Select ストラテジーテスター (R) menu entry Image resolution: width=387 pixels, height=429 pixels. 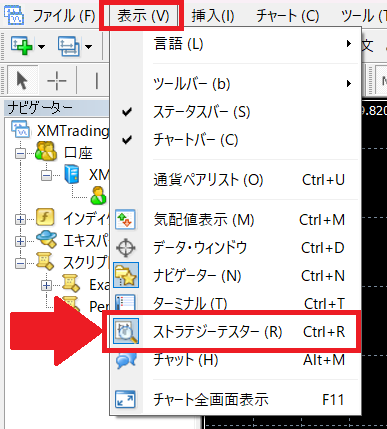click(x=235, y=332)
